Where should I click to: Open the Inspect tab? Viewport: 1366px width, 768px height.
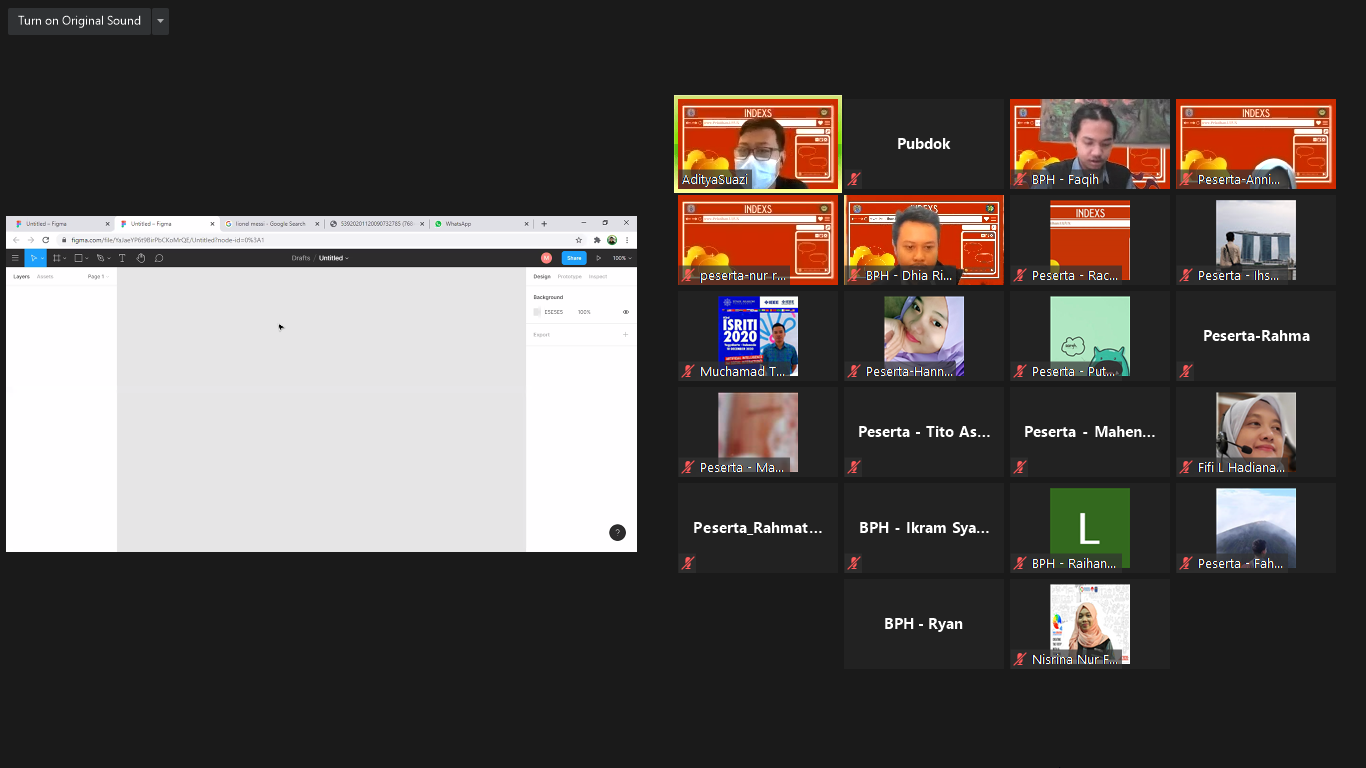[x=598, y=276]
